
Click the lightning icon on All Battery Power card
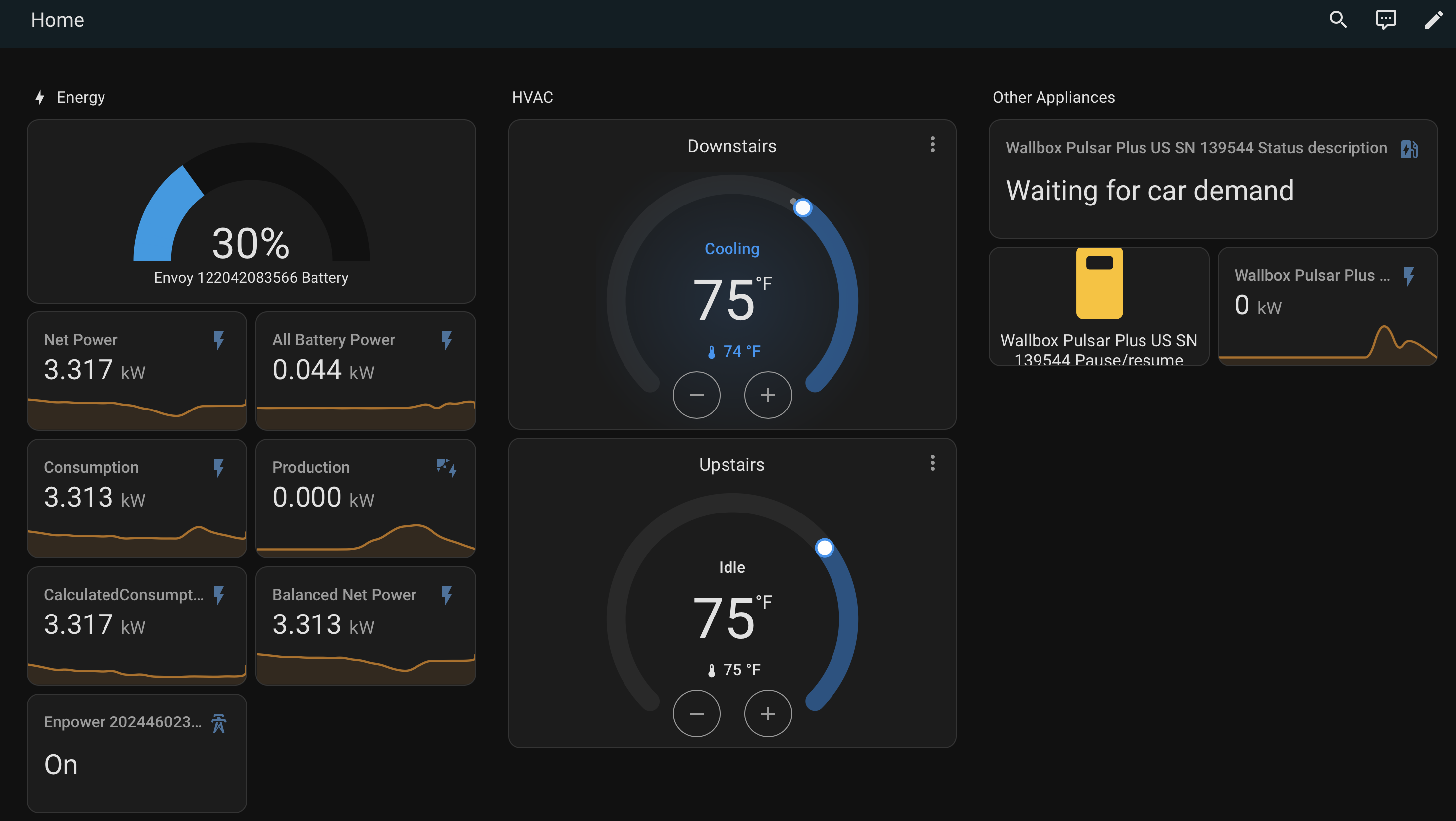(x=447, y=340)
